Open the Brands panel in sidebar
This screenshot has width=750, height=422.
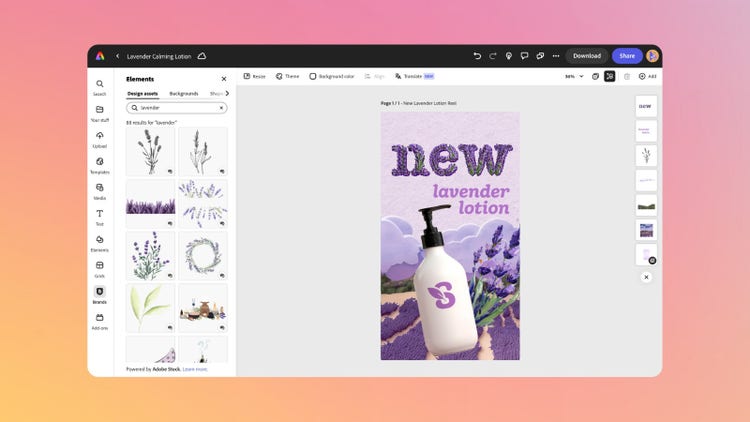[100, 293]
